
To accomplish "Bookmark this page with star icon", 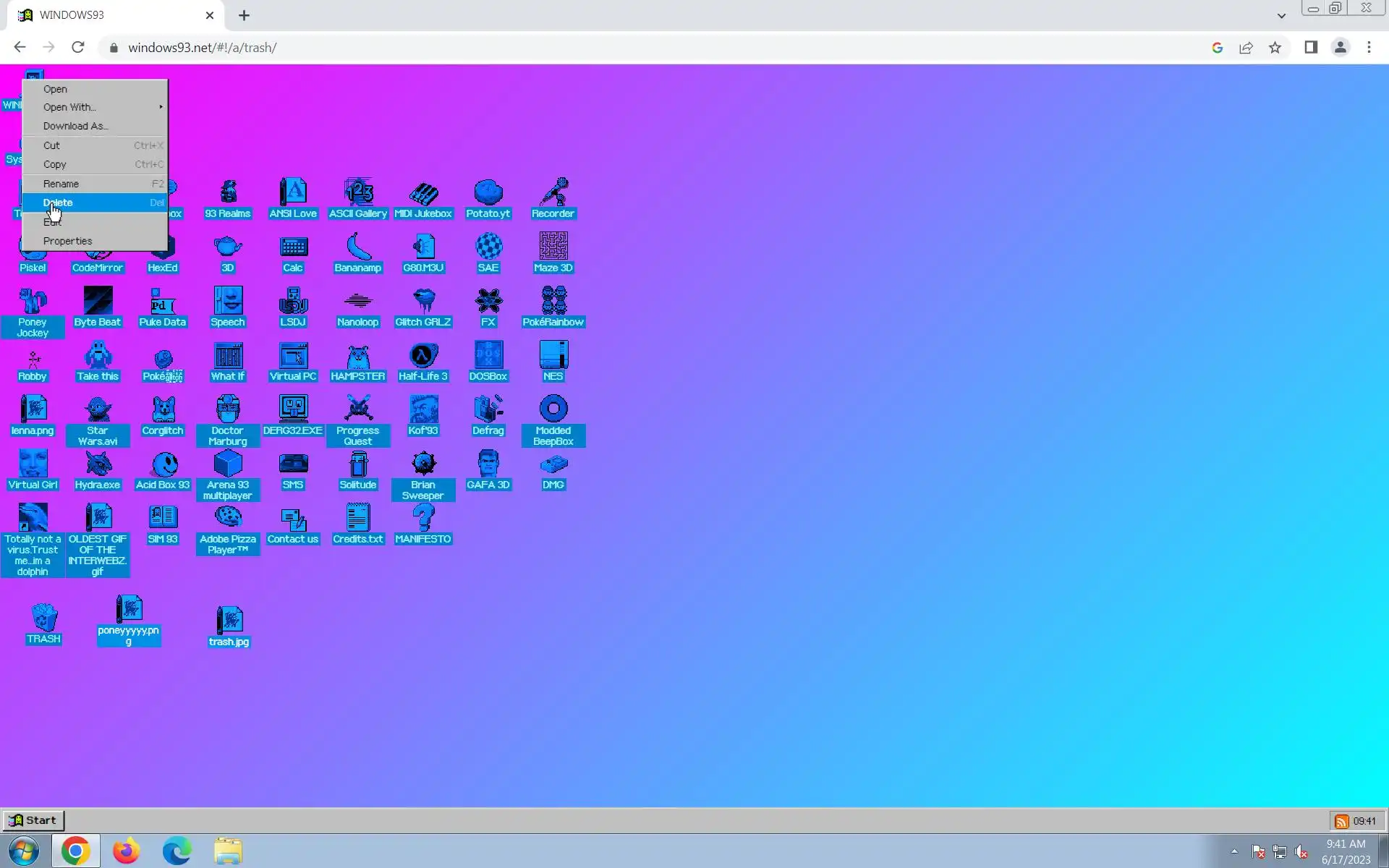I will click(1275, 48).
